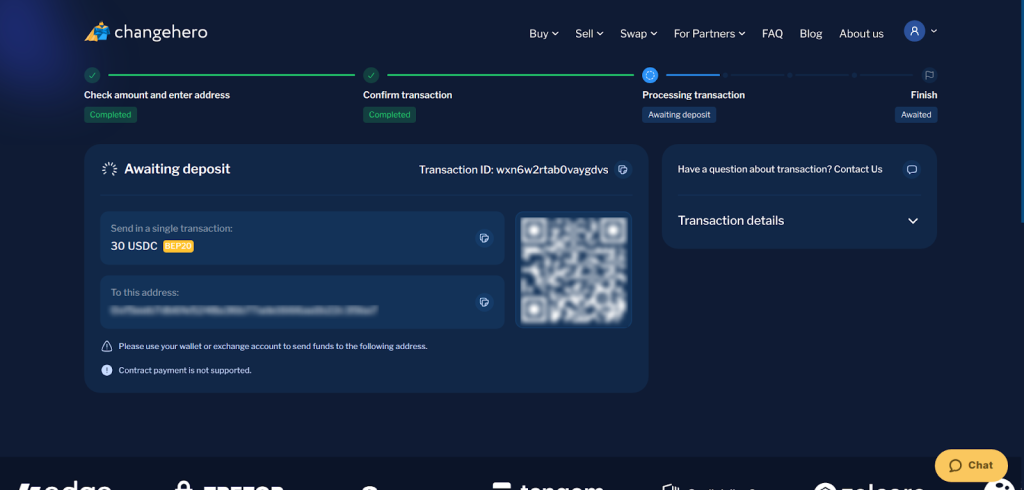Click the Processing transaction step icon
This screenshot has height=490, width=1024.
[x=650, y=75]
